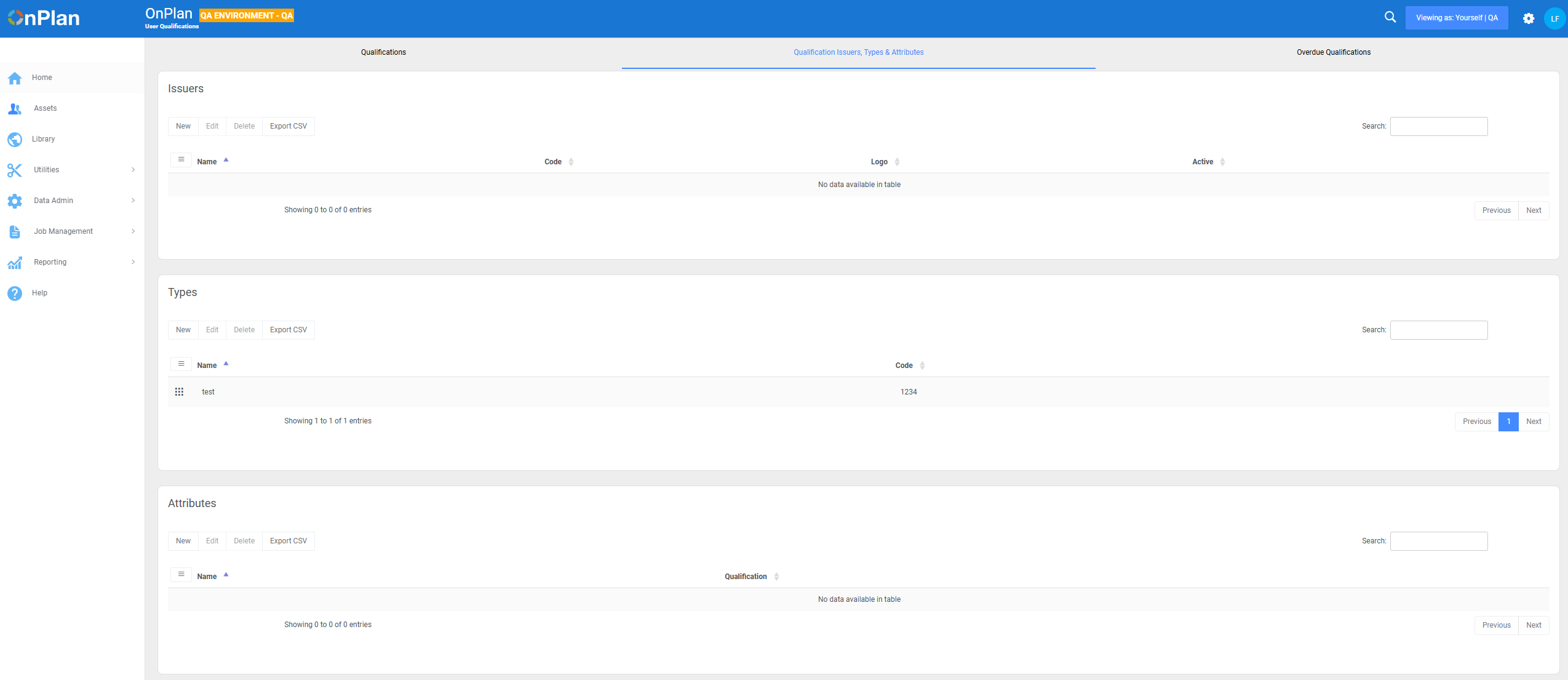Focus the Attributes search input field
This screenshot has height=680, width=1568.
click(1438, 541)
